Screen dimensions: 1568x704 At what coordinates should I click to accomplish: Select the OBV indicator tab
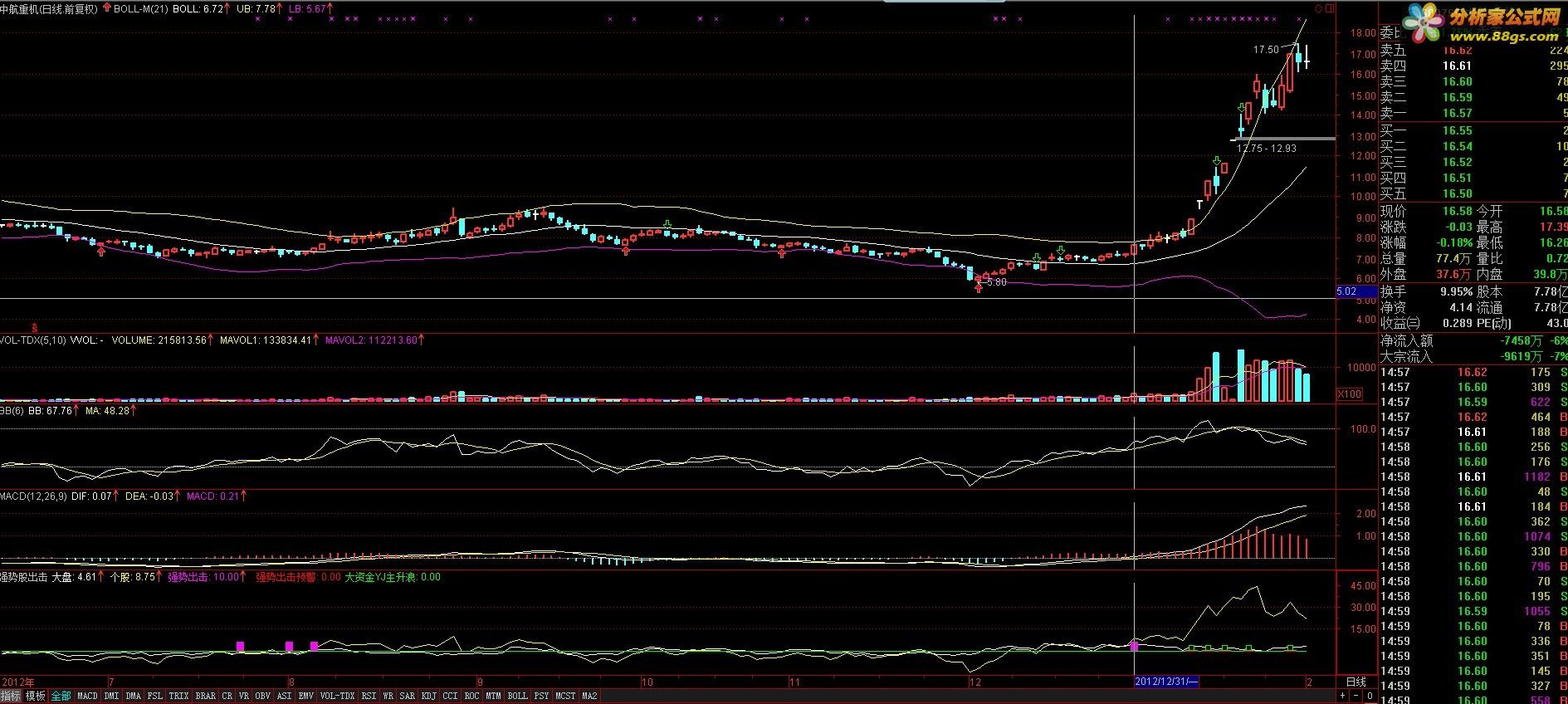click(x=263, y=696)
